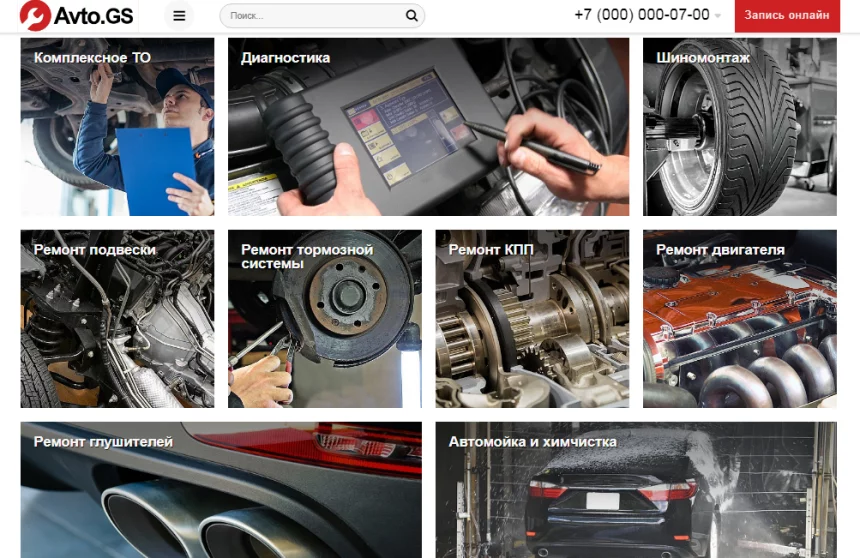The image size is (860, 558).
Task: Click the Avto.GS site name text
Action: point(94,16)
